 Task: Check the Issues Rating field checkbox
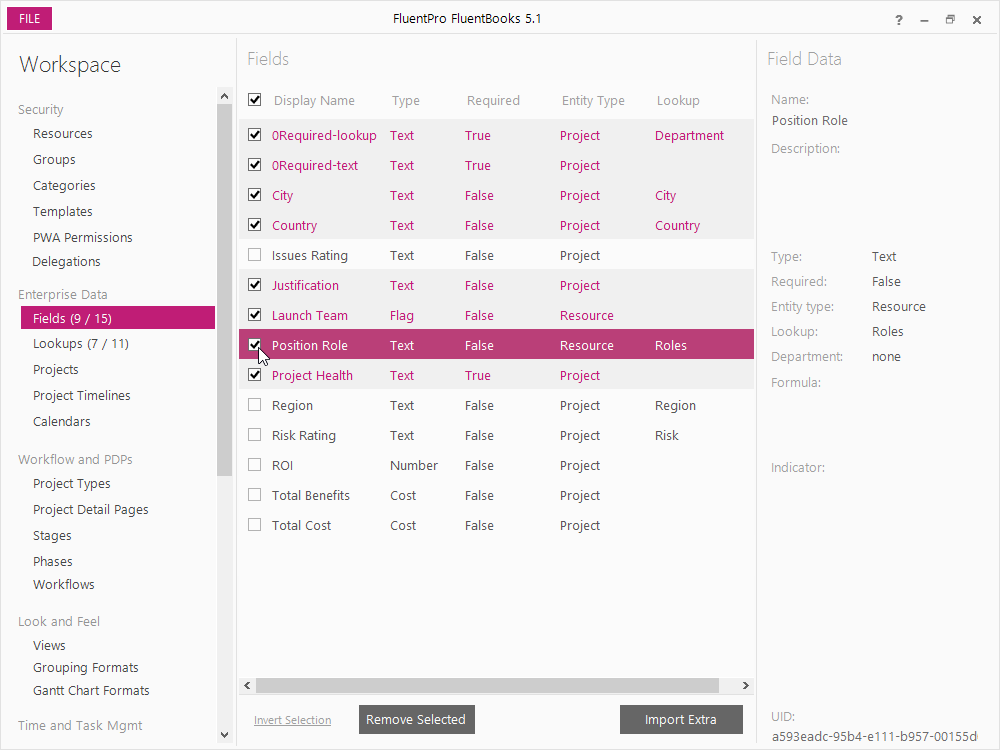click(x=254, y=255)
